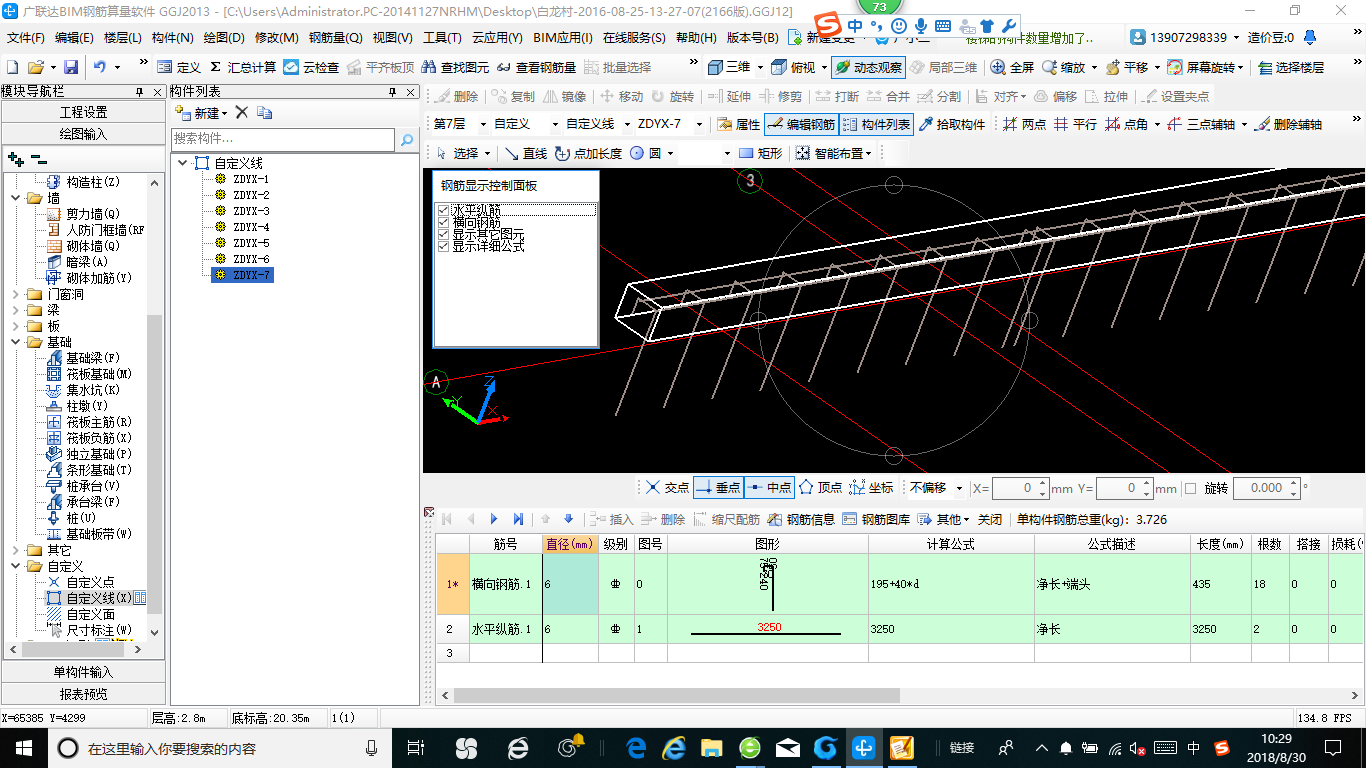This screenshot has height=768, width=1366.
Task: Toggle 垂点 perpendicular snap
Action: point(718,487)
